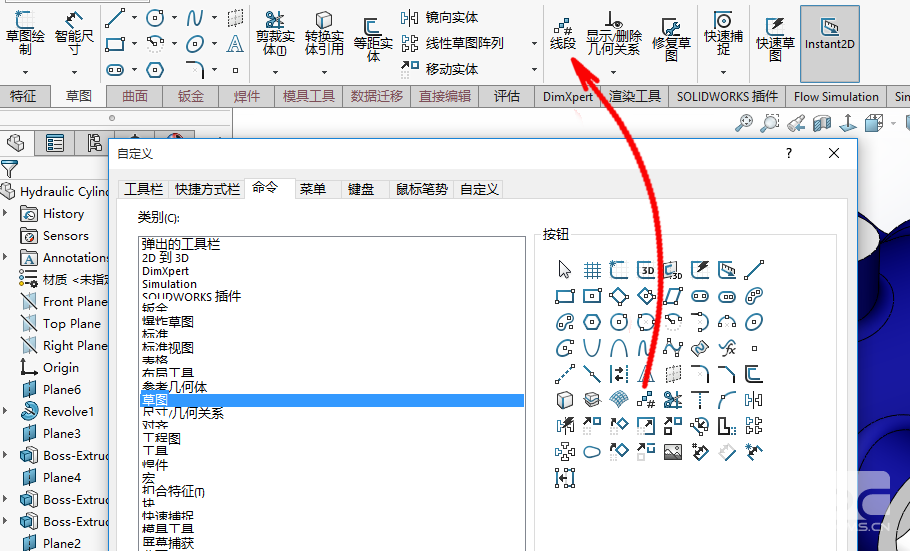Choose the Circle tool in the ribbon
The width and height of the screenshot is (910, 551).
[x=155, y=18]
